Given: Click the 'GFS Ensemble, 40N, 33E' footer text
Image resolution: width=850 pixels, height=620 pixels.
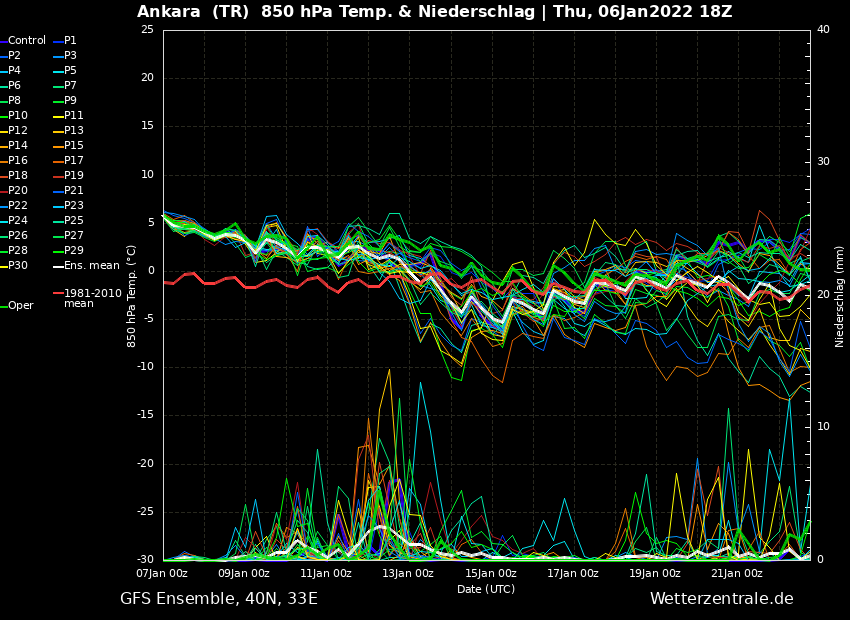Looking at the screenshot, I should (219, 599).
